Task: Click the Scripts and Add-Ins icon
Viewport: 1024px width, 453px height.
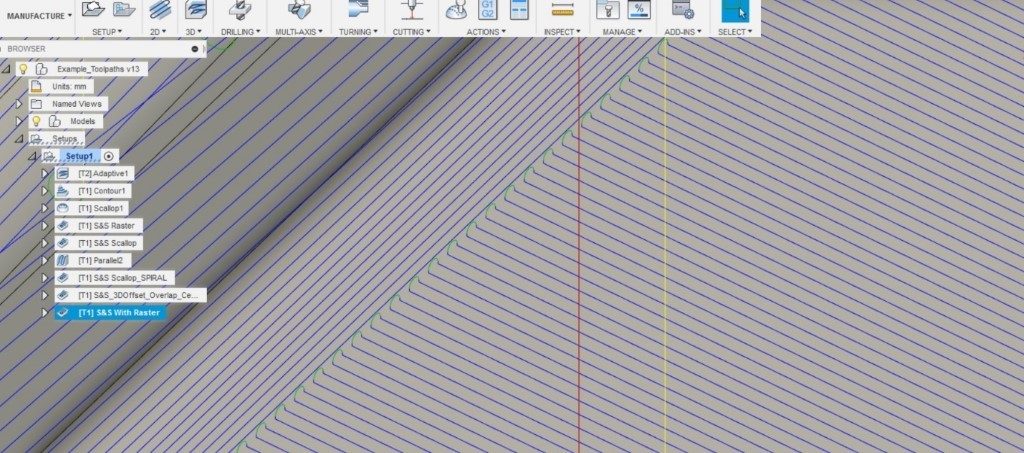Action: [x=683, y=9]
